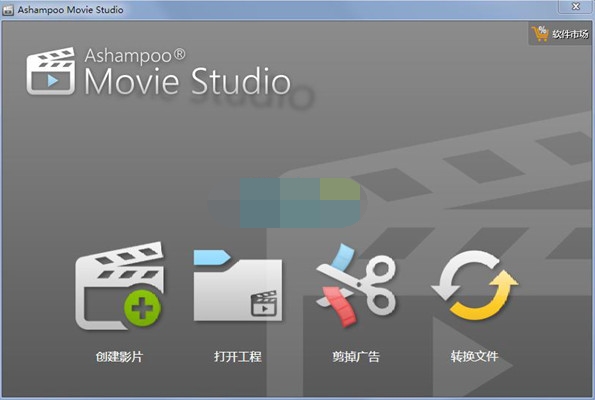Click the Ashampoo Movie Studio title bar text
Viewport: 595px width, 400px height.
pyautogui.click(x=71, y=10)
